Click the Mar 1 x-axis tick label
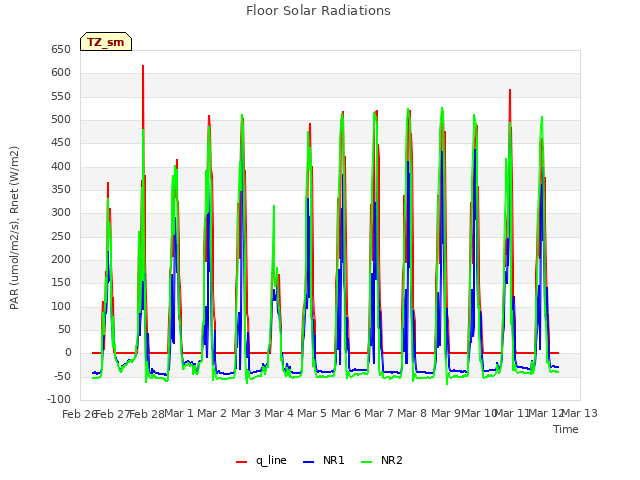The width and height of the screenshot is (640, 480). point(179,413)
